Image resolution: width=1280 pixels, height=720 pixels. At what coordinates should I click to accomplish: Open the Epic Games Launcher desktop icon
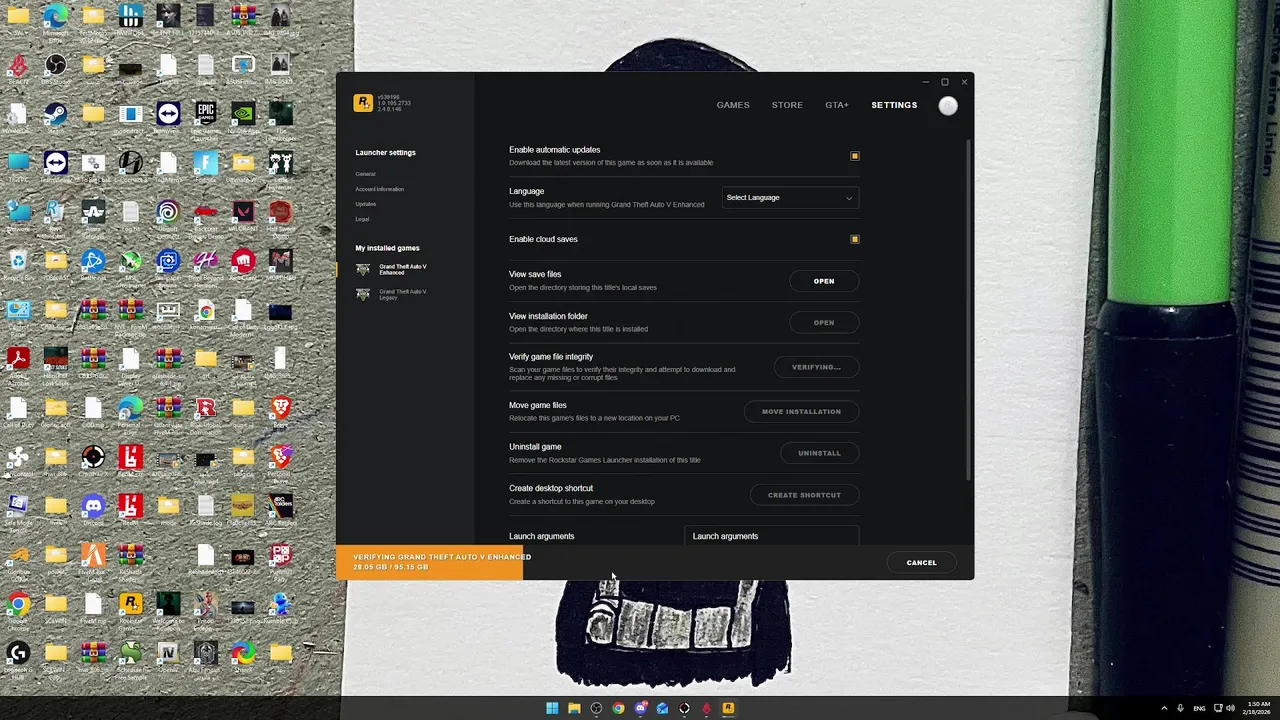coord(206,118)
